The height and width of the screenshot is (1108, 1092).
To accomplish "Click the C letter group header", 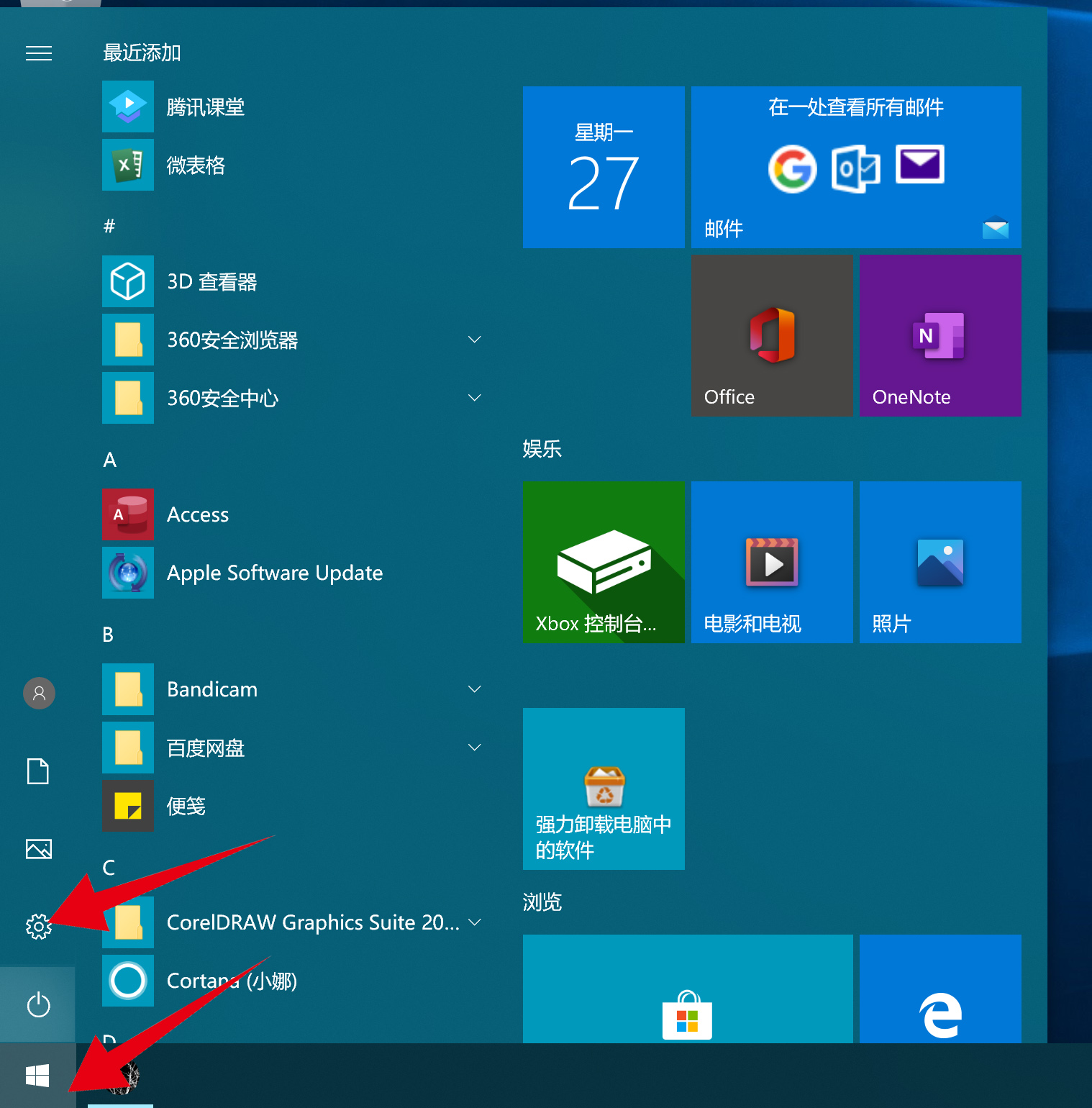I will [109, 868].
